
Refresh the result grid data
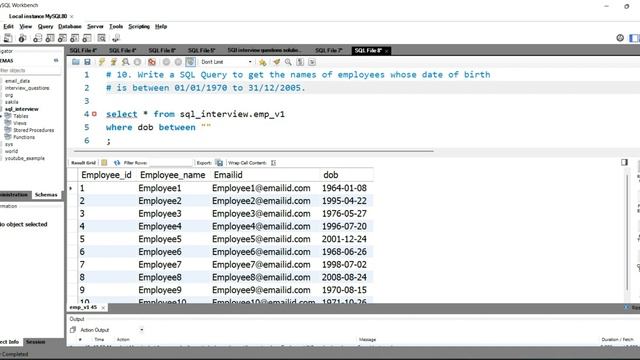tap(117, 162)
